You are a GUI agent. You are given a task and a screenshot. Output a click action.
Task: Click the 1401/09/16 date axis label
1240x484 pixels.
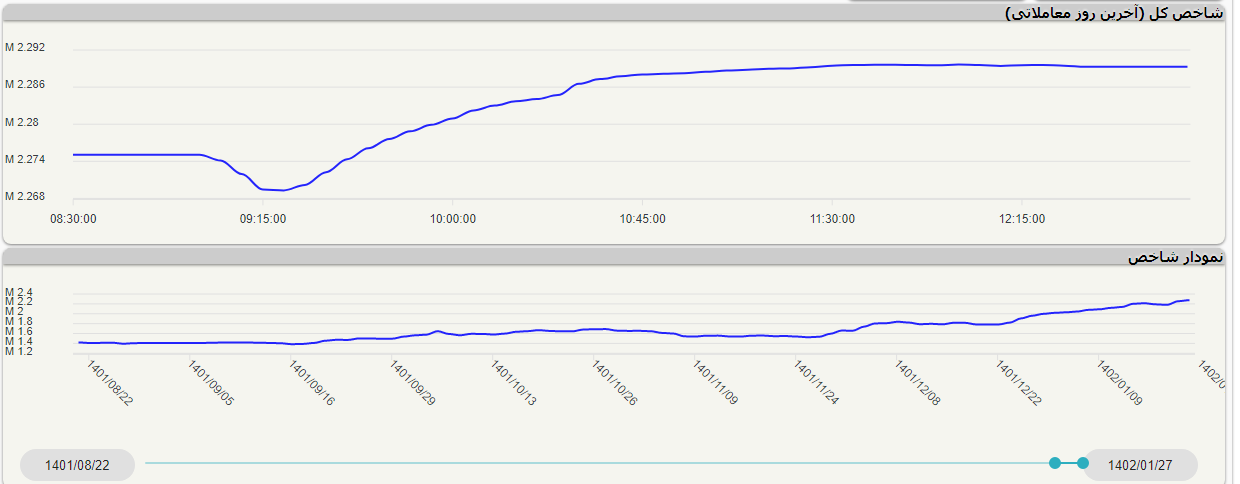click(x=311, y=383)
